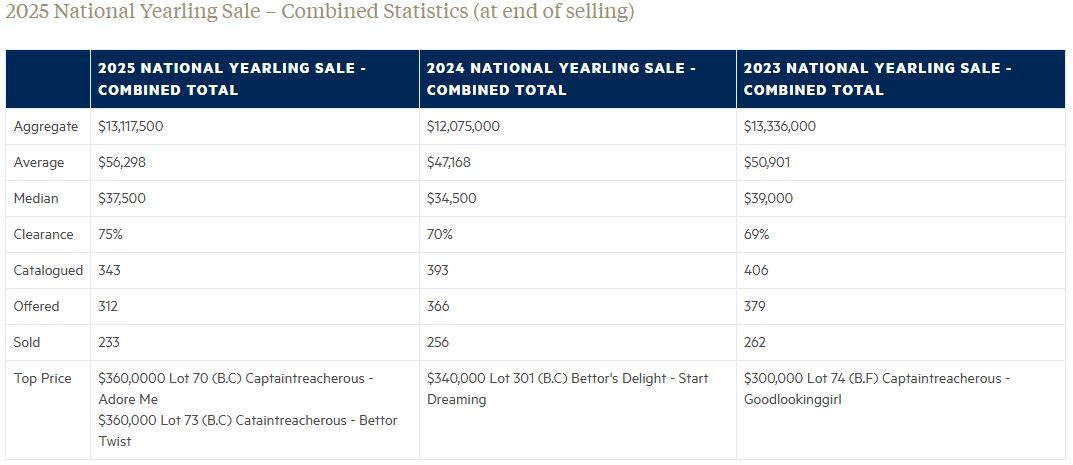
Task: Click the 2023 catalogued value 406
Action: pyautogui.click(x=756, y=271)
